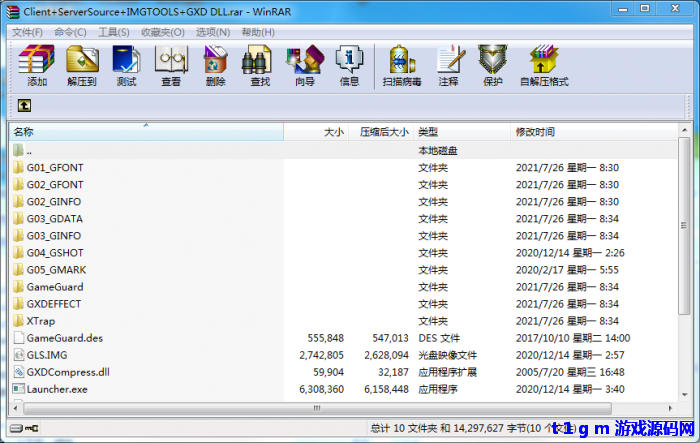Image resolution: width=700 pixels, height=443 pixels.
Task: Start the 向导 (Wizard) tool
Action: [x=305, y=66]
